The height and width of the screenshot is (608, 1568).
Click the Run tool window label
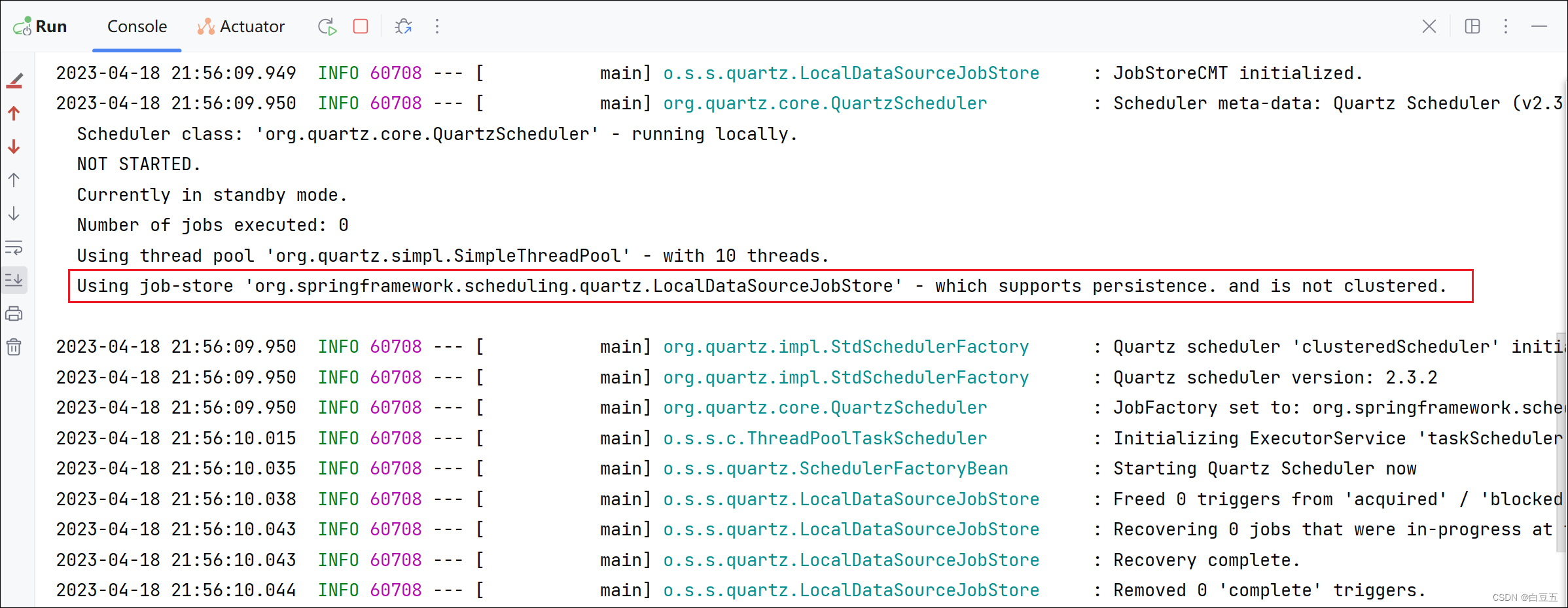point(41,27)
